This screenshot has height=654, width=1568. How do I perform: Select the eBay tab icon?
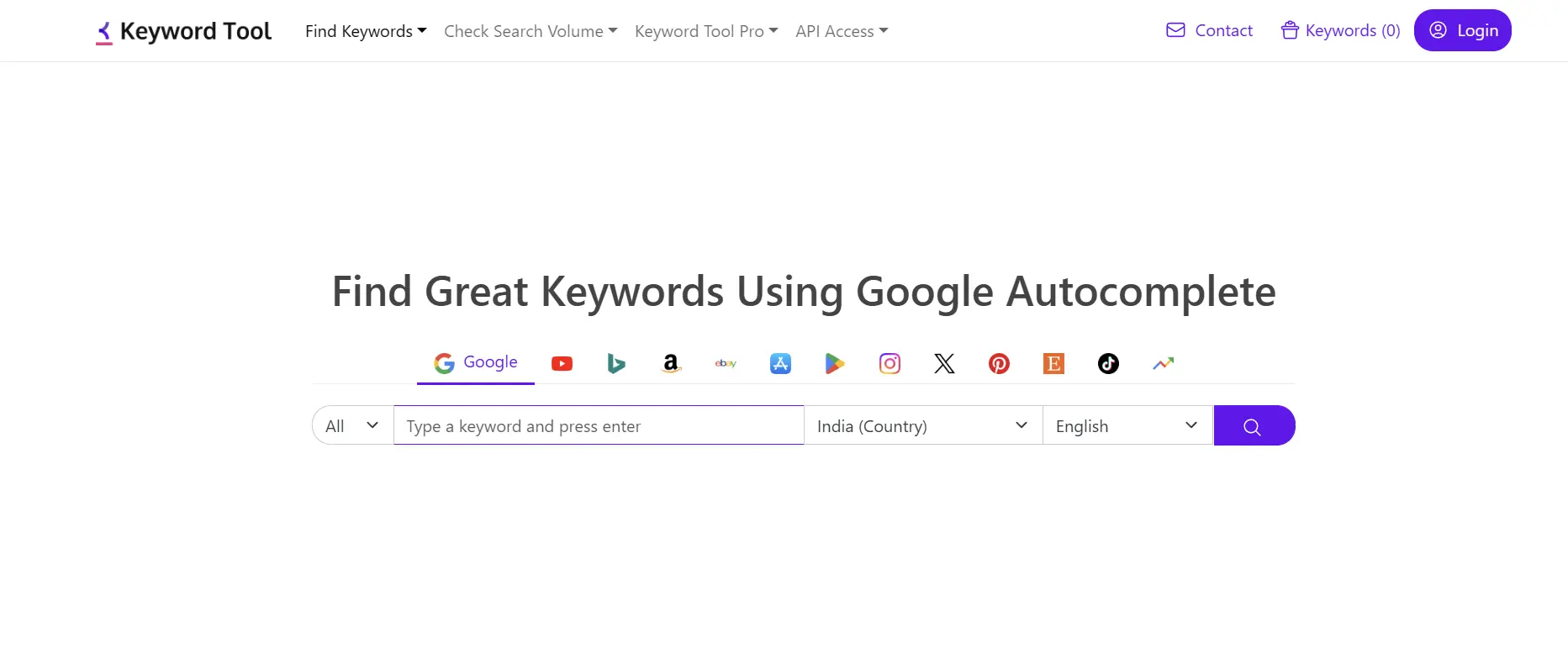point(726,363)
